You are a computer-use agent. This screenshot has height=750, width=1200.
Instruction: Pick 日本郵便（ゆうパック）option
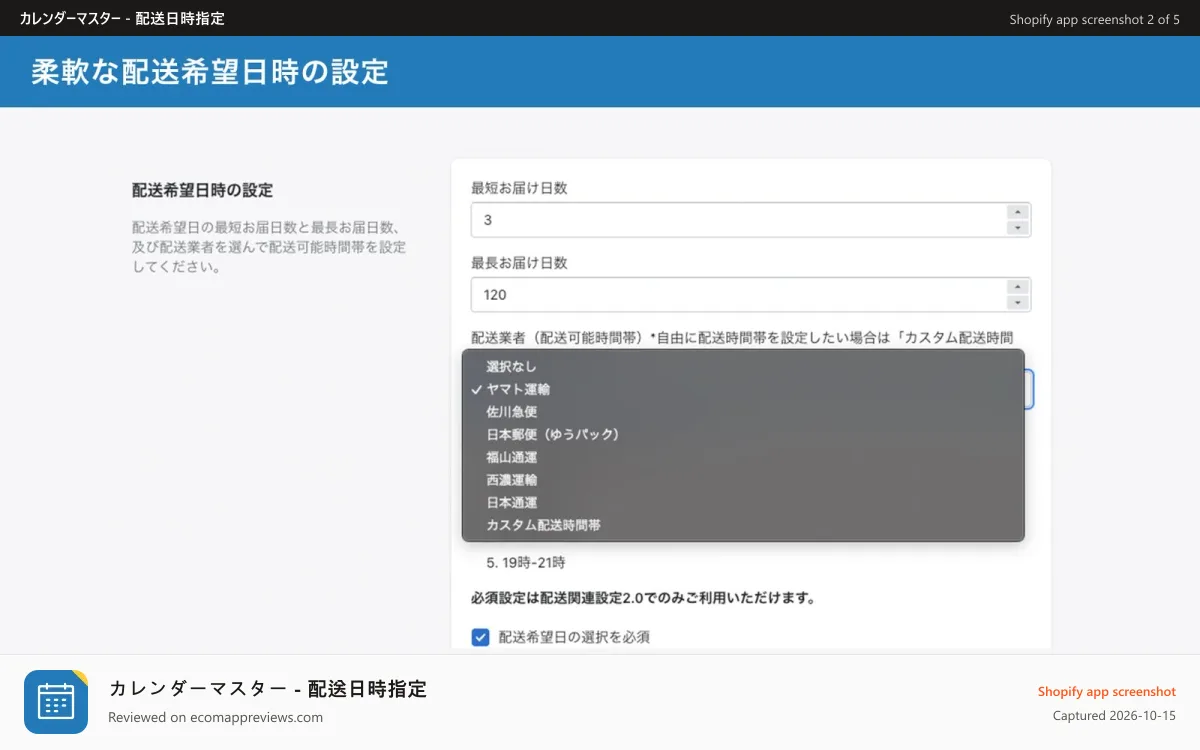pos(743,435)
